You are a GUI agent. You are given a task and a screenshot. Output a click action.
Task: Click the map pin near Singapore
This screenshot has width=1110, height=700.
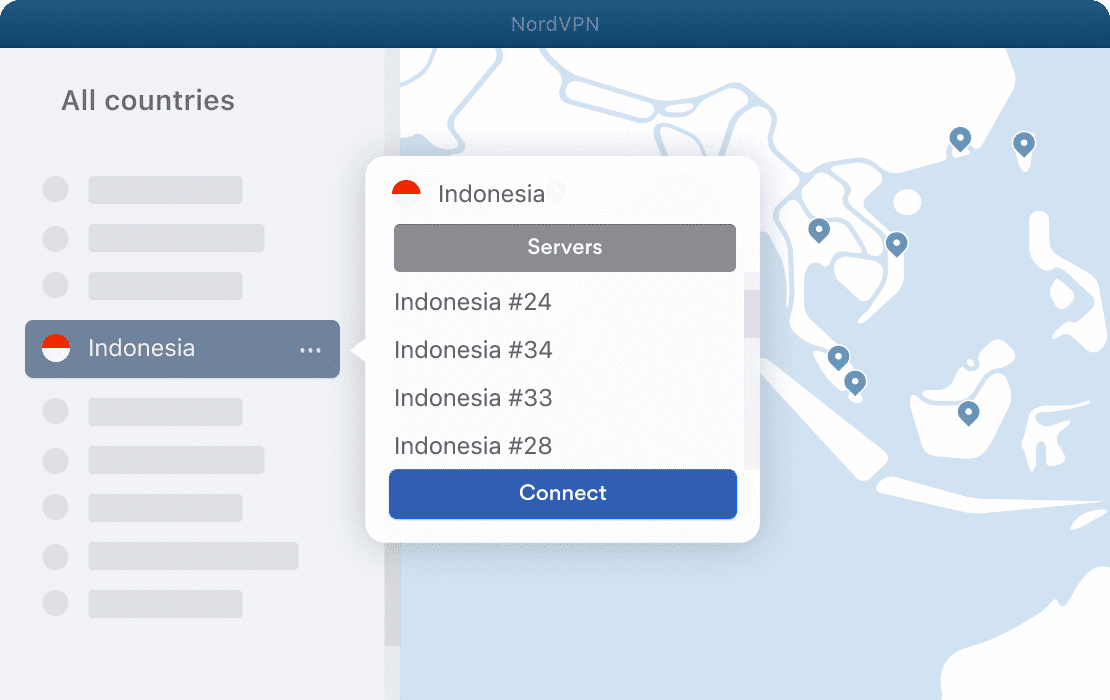pos(855,383)
